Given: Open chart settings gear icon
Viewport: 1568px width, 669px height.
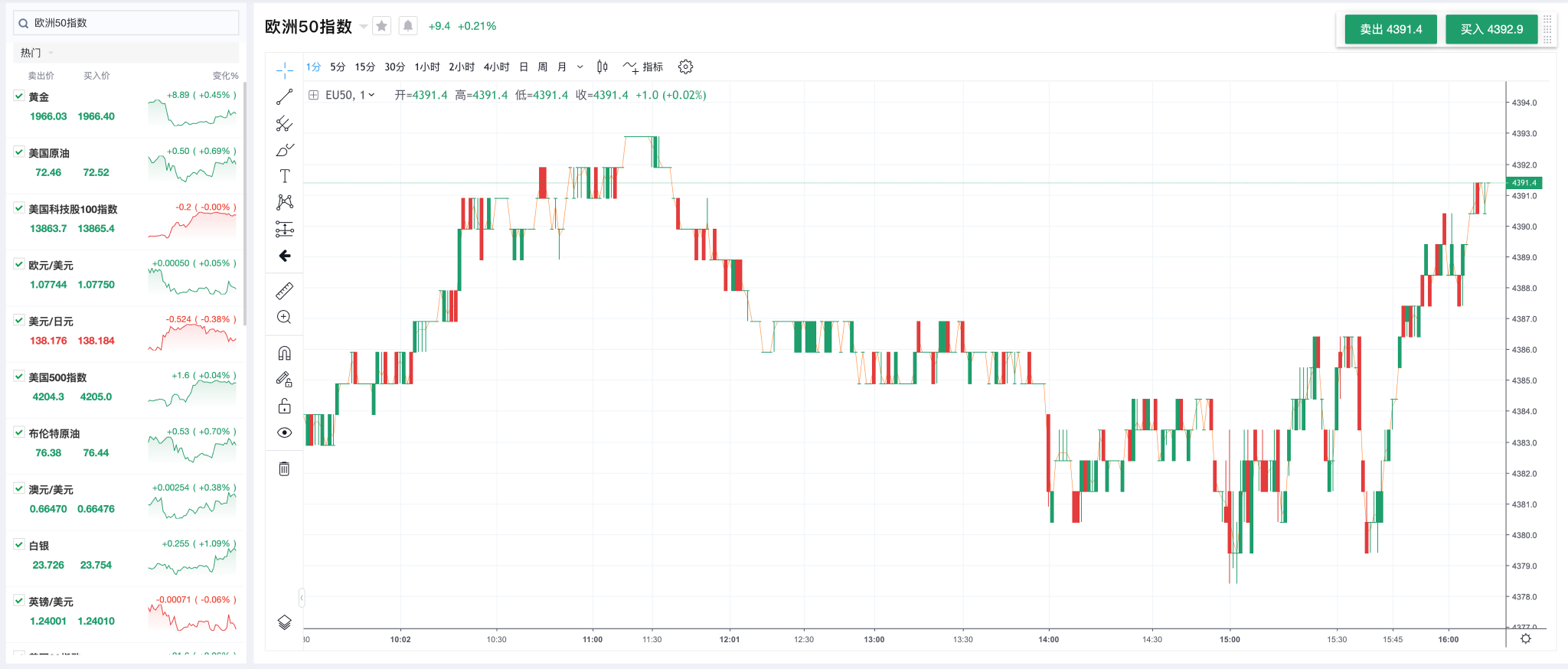Looking at the screenshot, I should 685,67.
